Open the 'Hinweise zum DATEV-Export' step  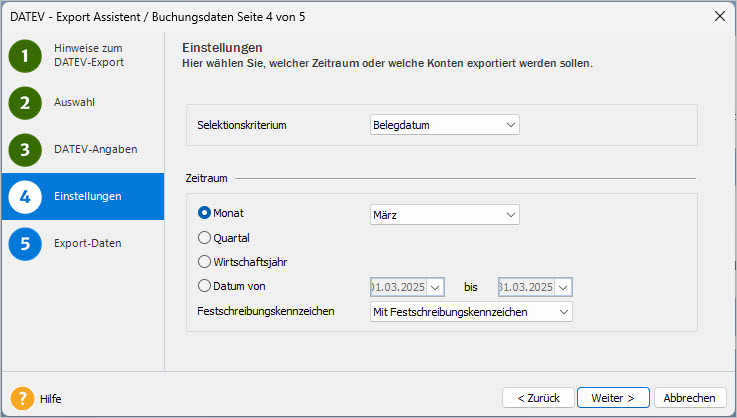(x=89, y=55)
